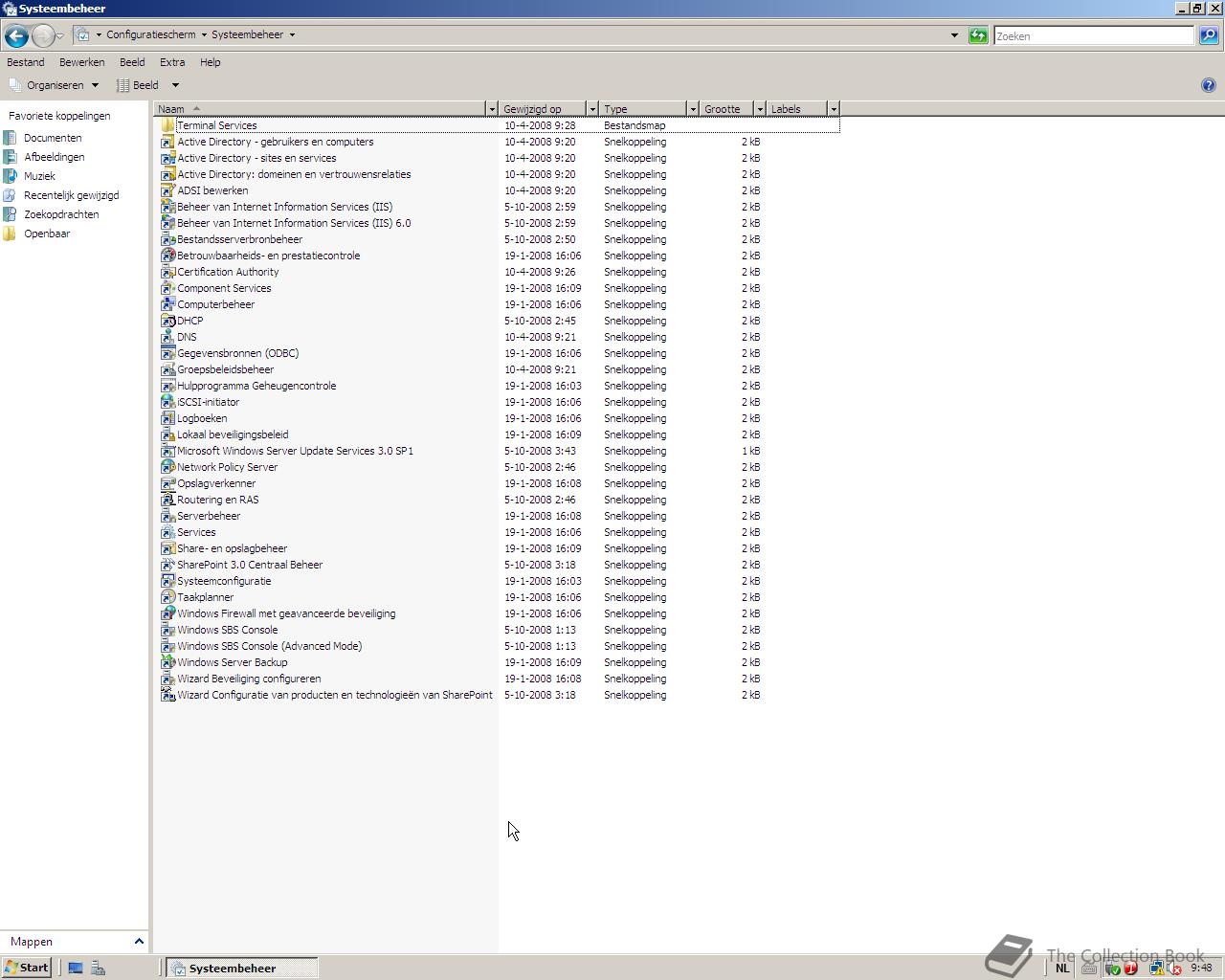Open the Openbaar folder icon
This screenshot has height=980, width=1225.
tap(10, 234)
